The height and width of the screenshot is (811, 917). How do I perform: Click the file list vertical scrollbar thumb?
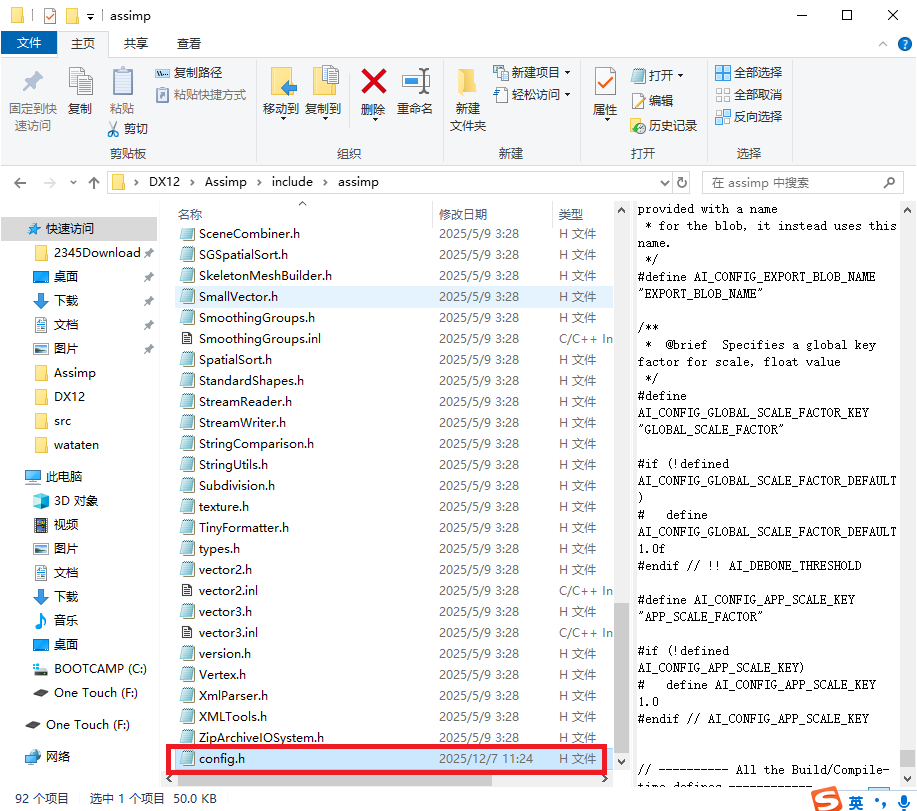pos(621,677)
